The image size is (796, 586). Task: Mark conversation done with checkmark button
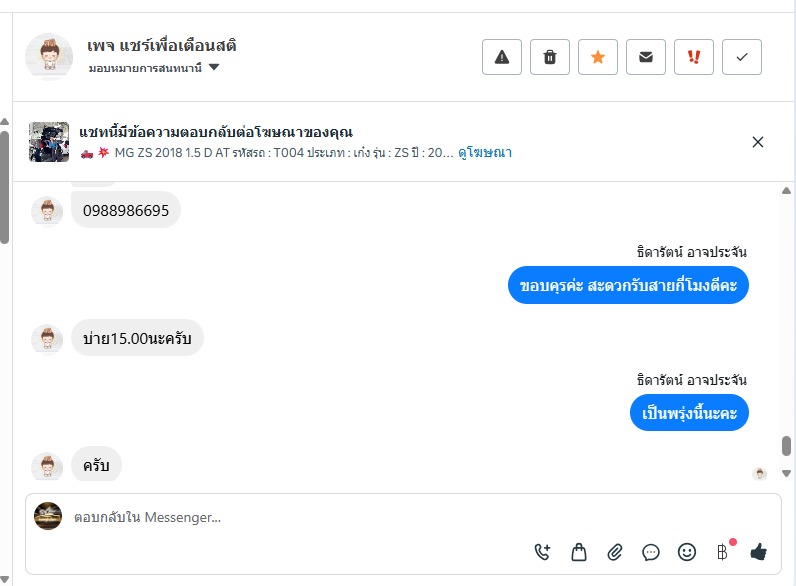[x=742, y=57]
